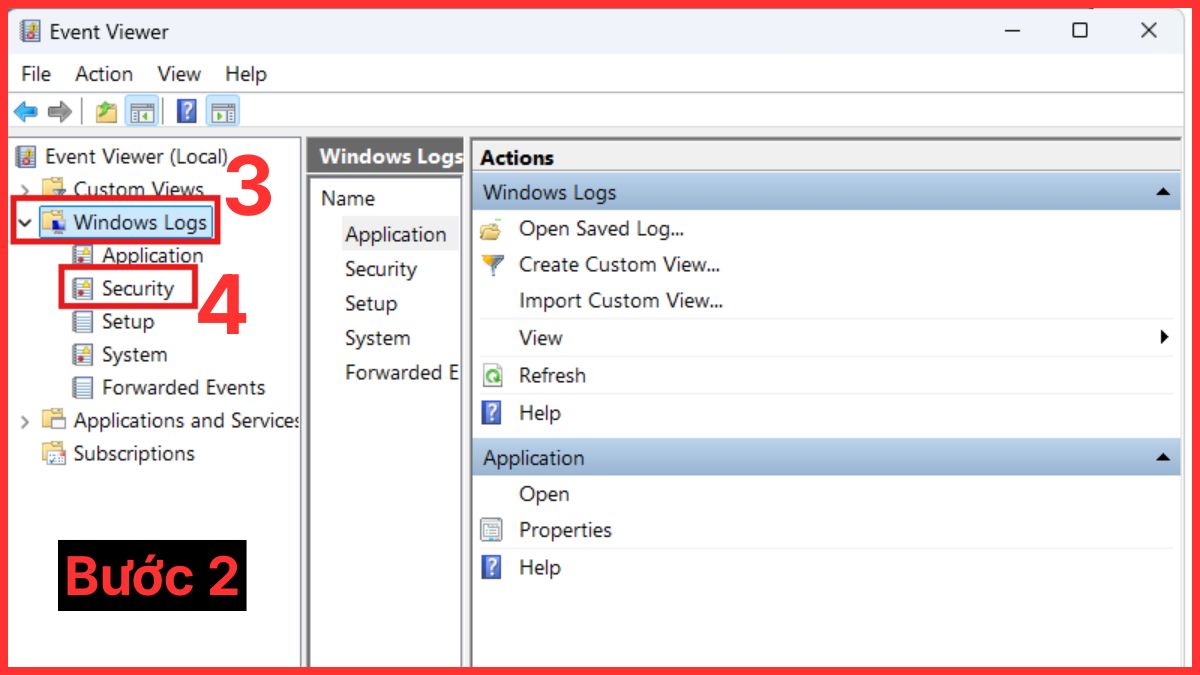1200x675 pixels.
Task: Select Security row in center list
Action: (381, 269)
